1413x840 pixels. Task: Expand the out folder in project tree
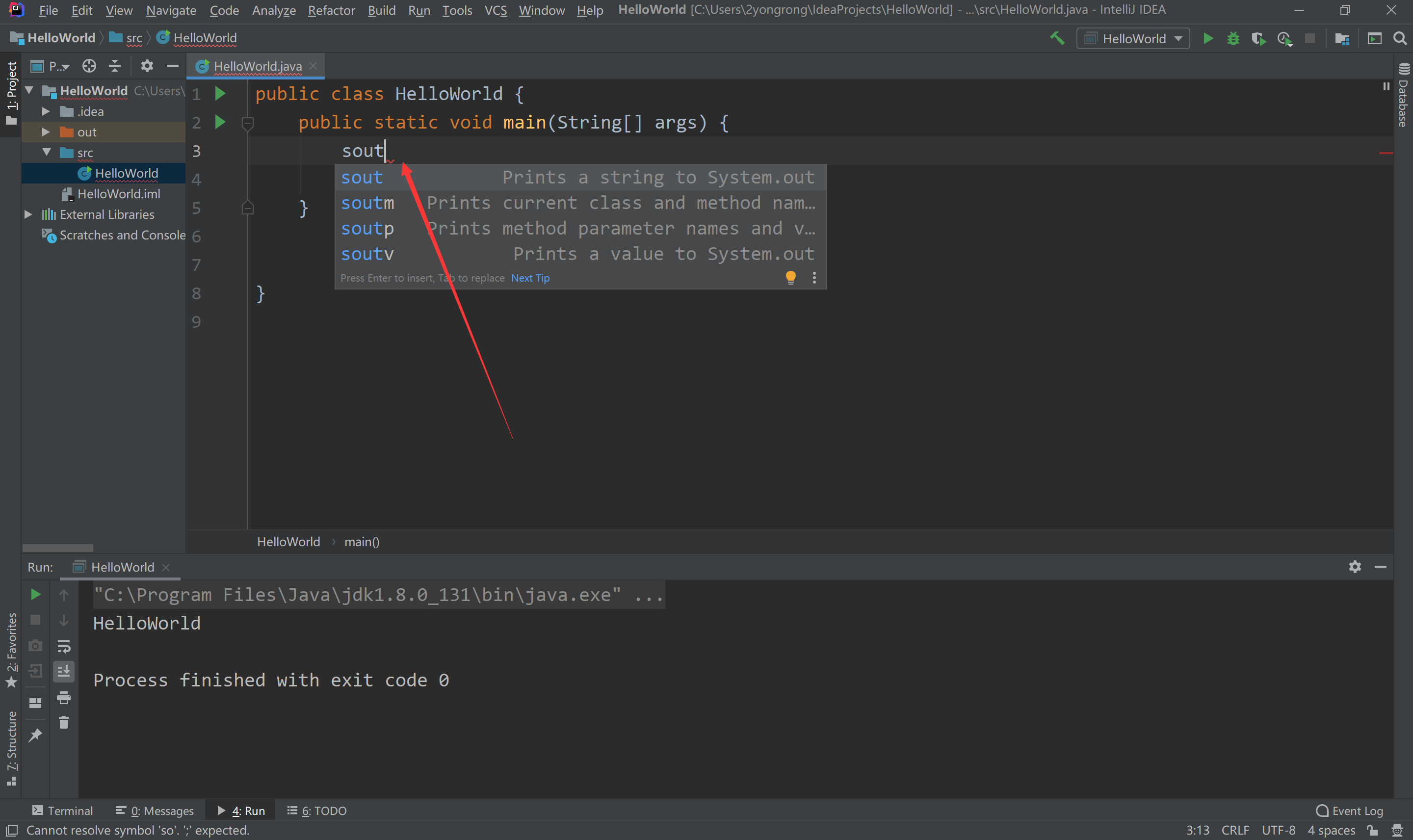46,132
